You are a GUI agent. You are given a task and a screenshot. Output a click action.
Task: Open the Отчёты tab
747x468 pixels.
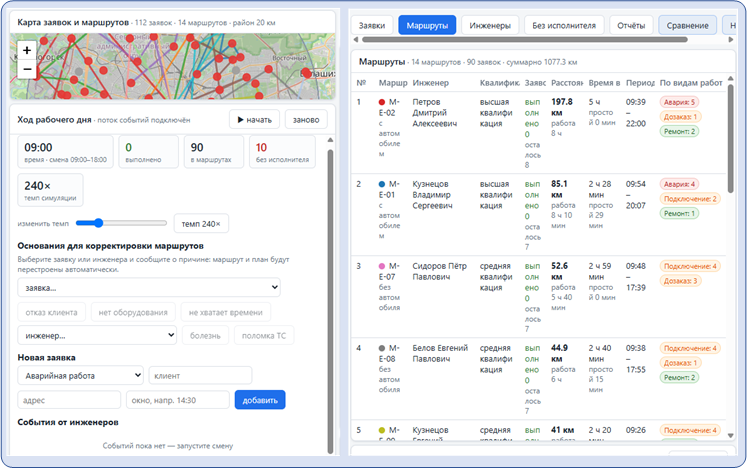tap(631, 25)
